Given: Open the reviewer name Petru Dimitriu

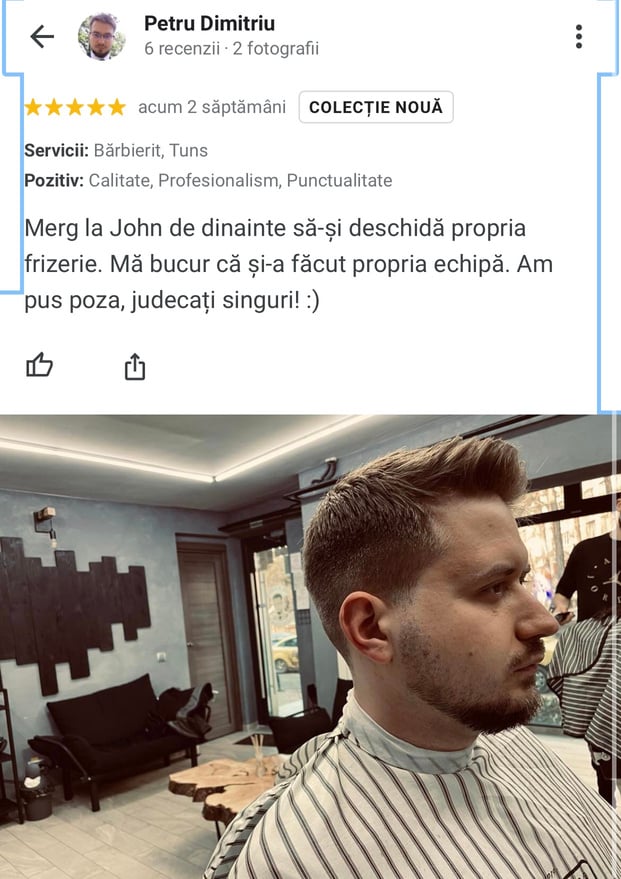Looking at the screenshot, I should tap(210, 24).
